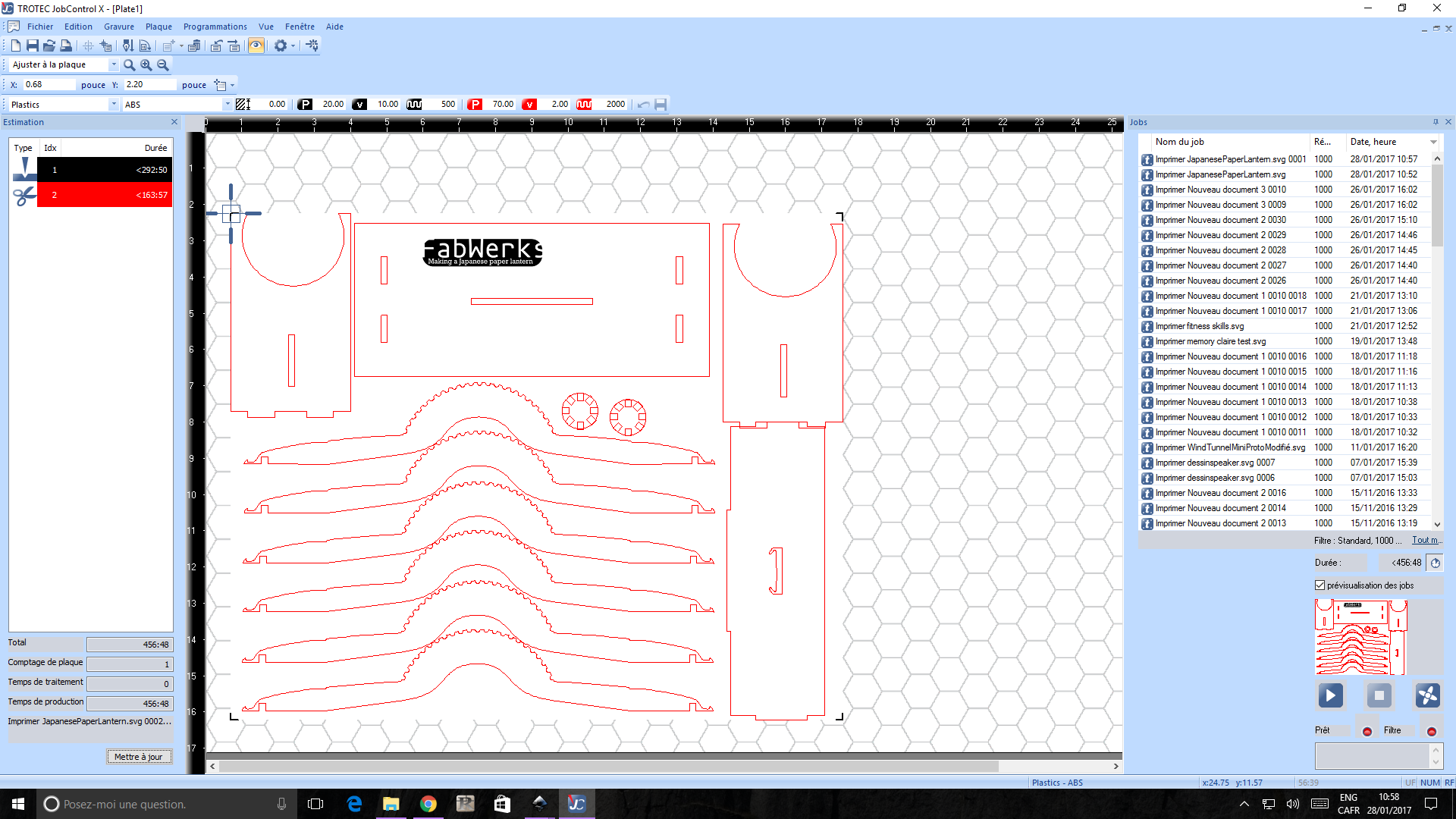Image resolution: width=1456 pixels, height=819 pixels.
Task: Open Chrome from the taskbar
Action: tap(428, 804)
